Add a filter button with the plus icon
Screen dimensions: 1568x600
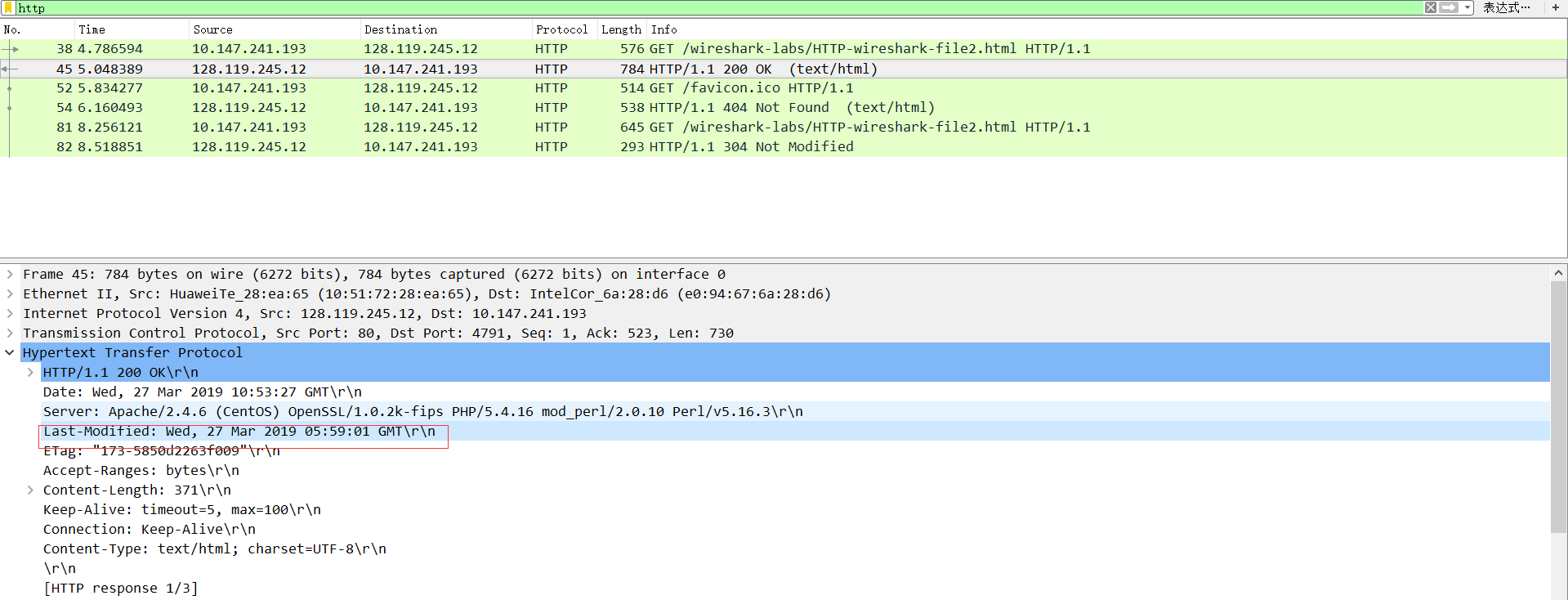click(x=1556, y=7)
